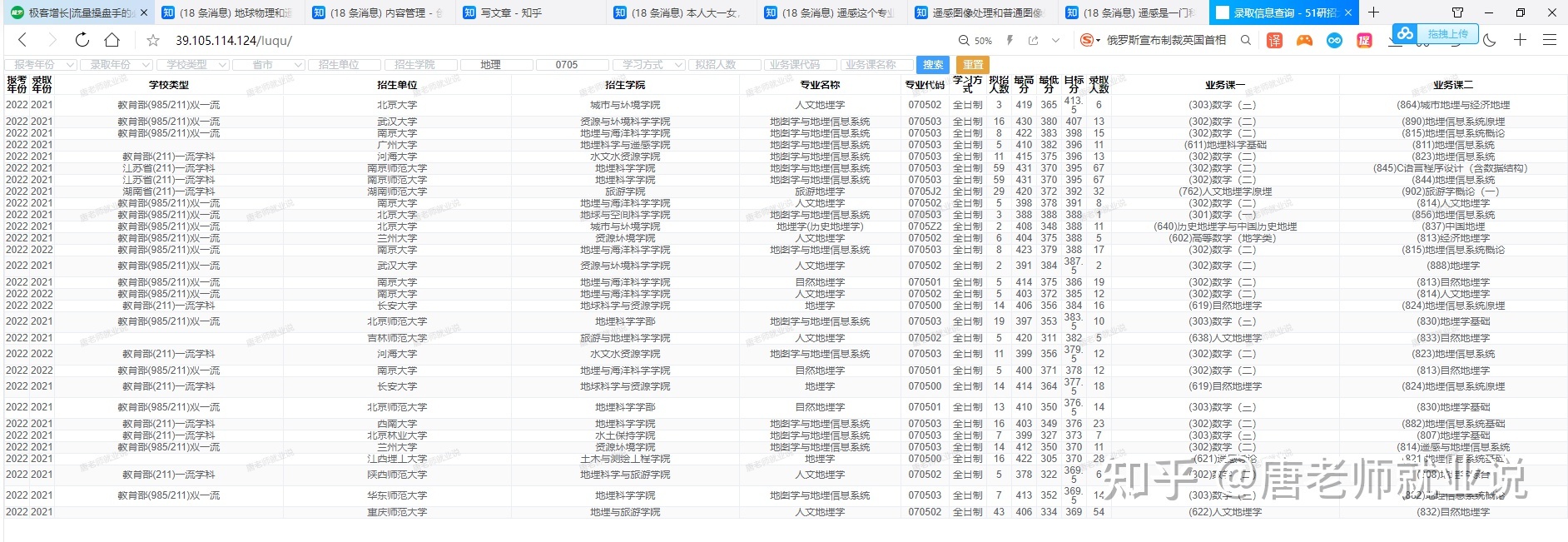
Task: Click the Sogou hot search news text
Action: 1166,40
